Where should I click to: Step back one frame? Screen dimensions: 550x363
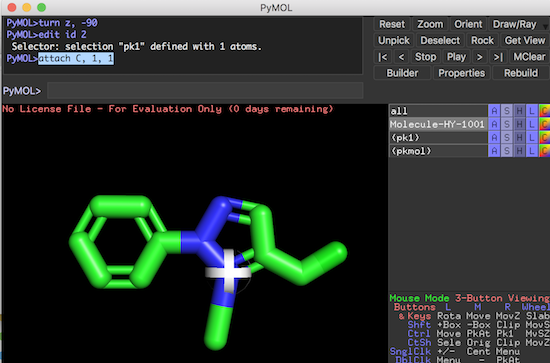[x=401, y=57]
